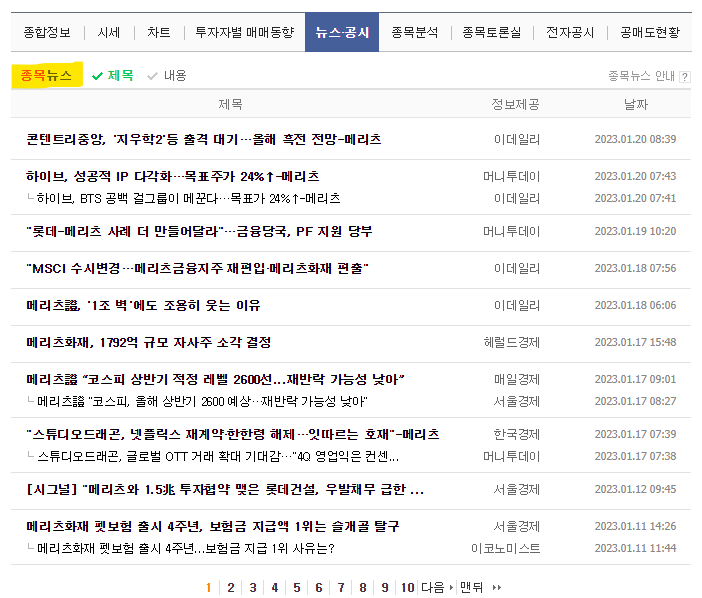Open article 콘텐트리중앙 '지우학2' 등 출격 대기
The width and height of the screenshot is (702, 598).
point(204,139)
